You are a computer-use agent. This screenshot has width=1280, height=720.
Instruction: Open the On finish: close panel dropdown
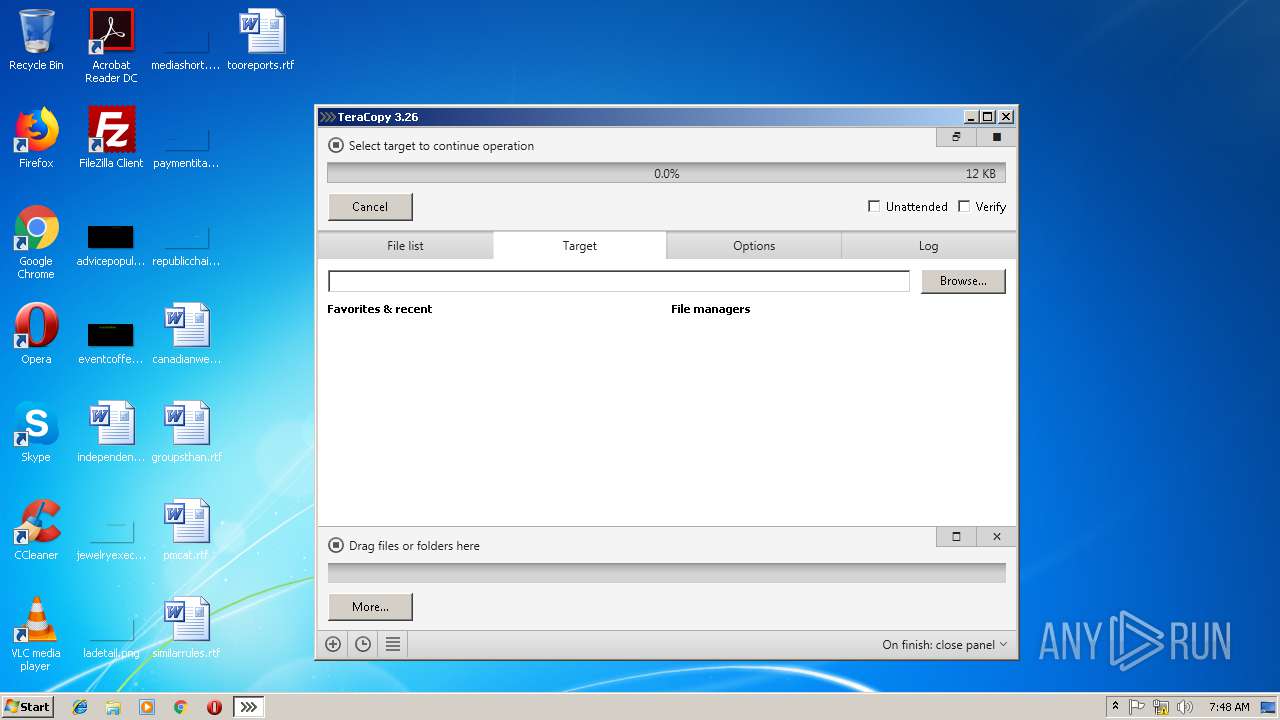[x=944, y=645]
